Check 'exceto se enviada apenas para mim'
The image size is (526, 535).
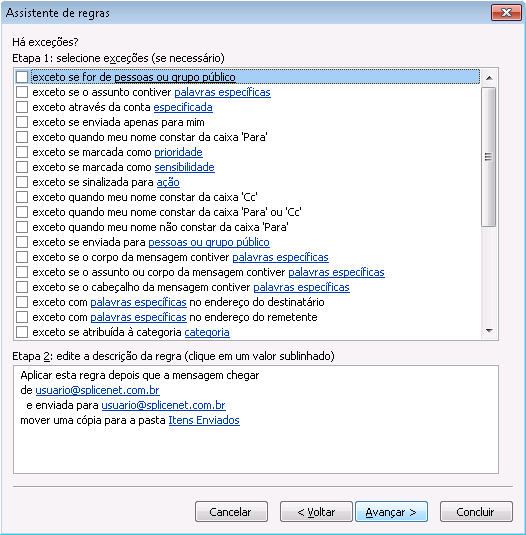(22, 122)
